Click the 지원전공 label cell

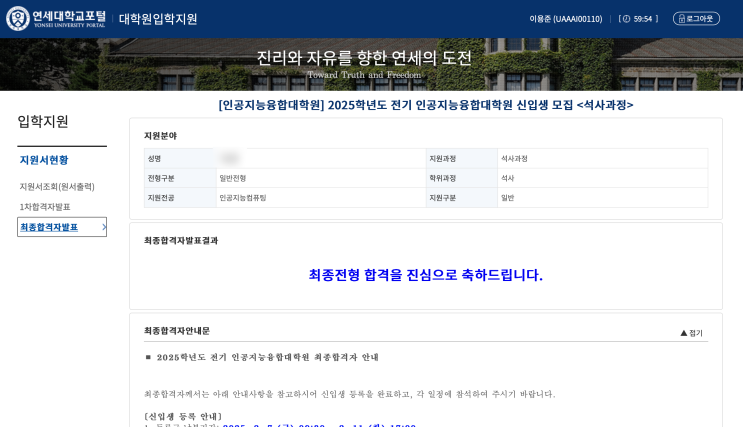point(180,198)
